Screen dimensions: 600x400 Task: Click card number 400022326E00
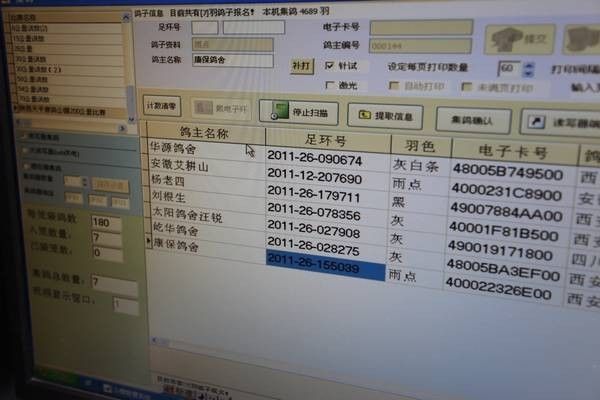(499, 288)
